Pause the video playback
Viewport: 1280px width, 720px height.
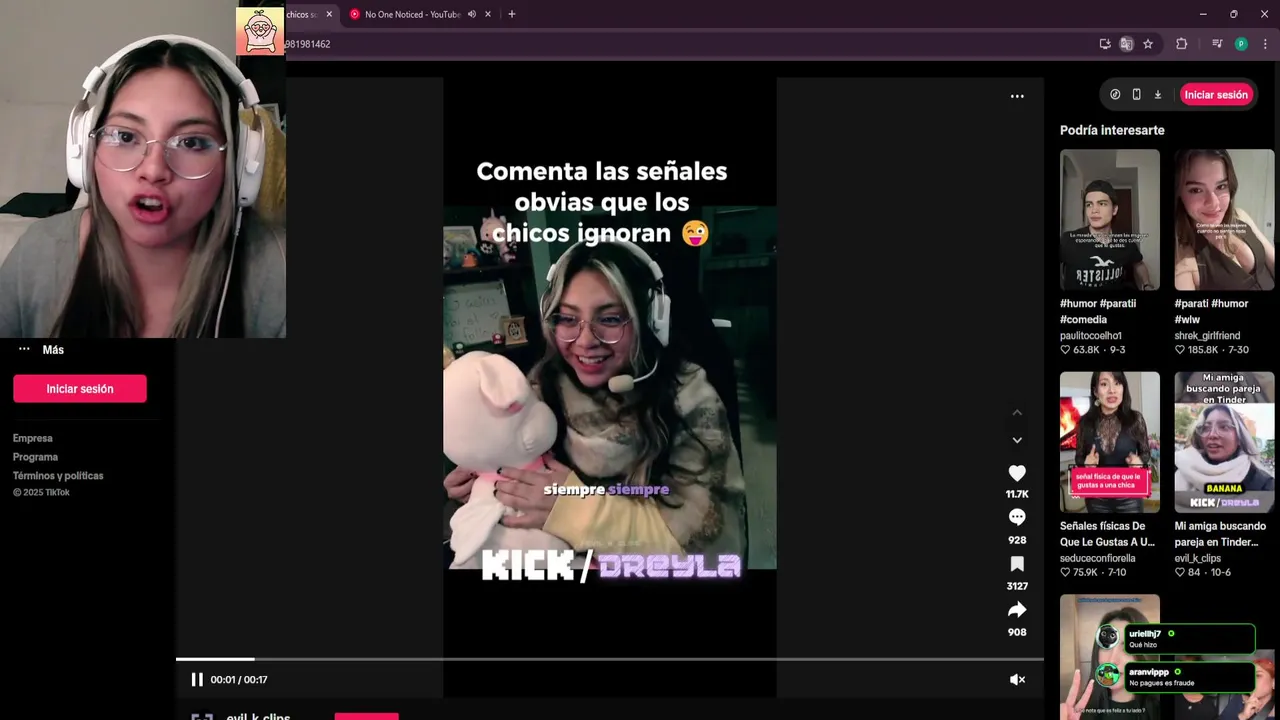point(197,679)
